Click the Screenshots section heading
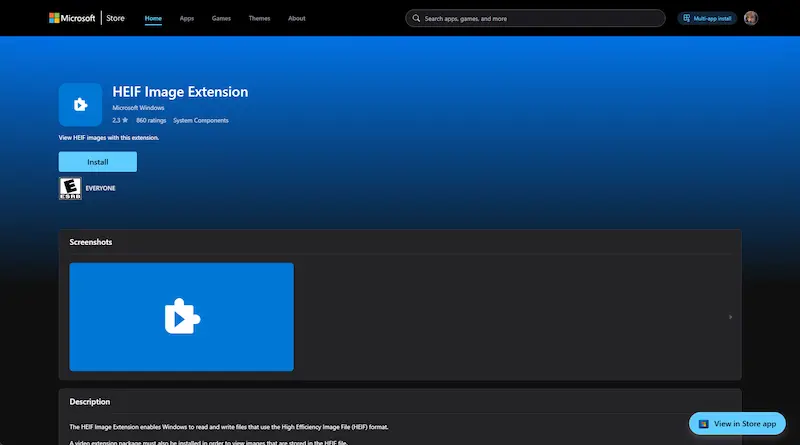 [x=91, y=242]
